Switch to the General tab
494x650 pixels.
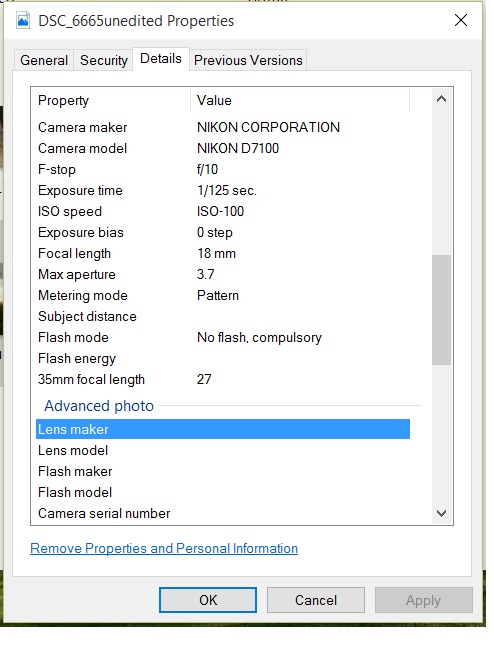point(44,60)
